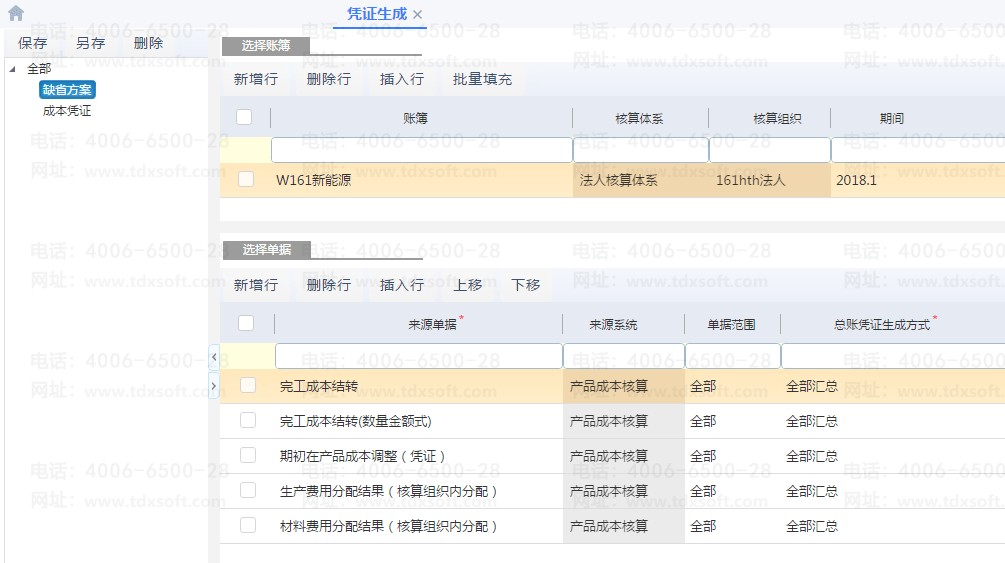Click 删除 in the left toolbar
Screen dimensions: 1005x563
(x=148, y=43)
